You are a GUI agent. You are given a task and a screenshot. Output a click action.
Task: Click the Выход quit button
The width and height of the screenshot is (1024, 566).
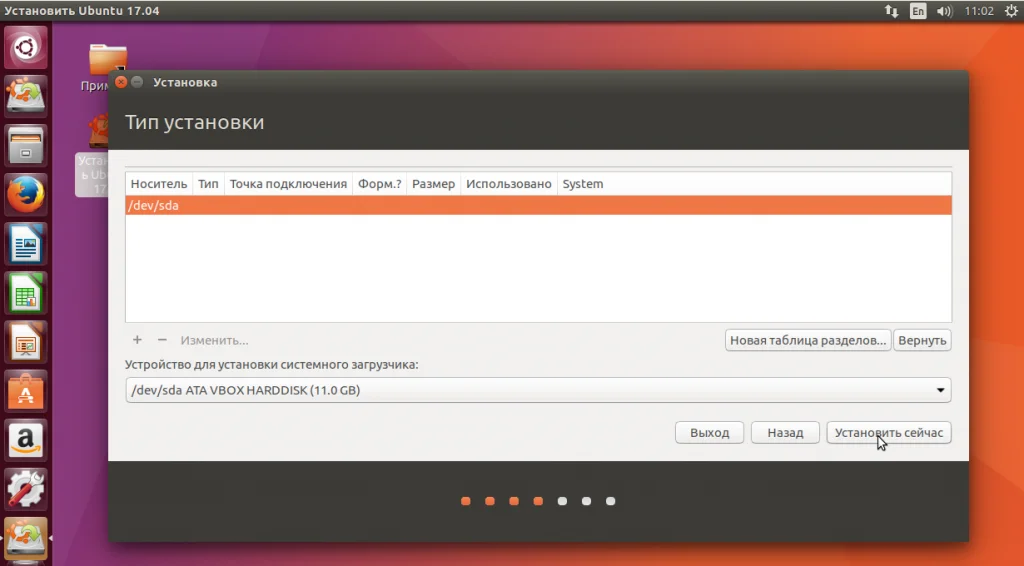point(709,433)
